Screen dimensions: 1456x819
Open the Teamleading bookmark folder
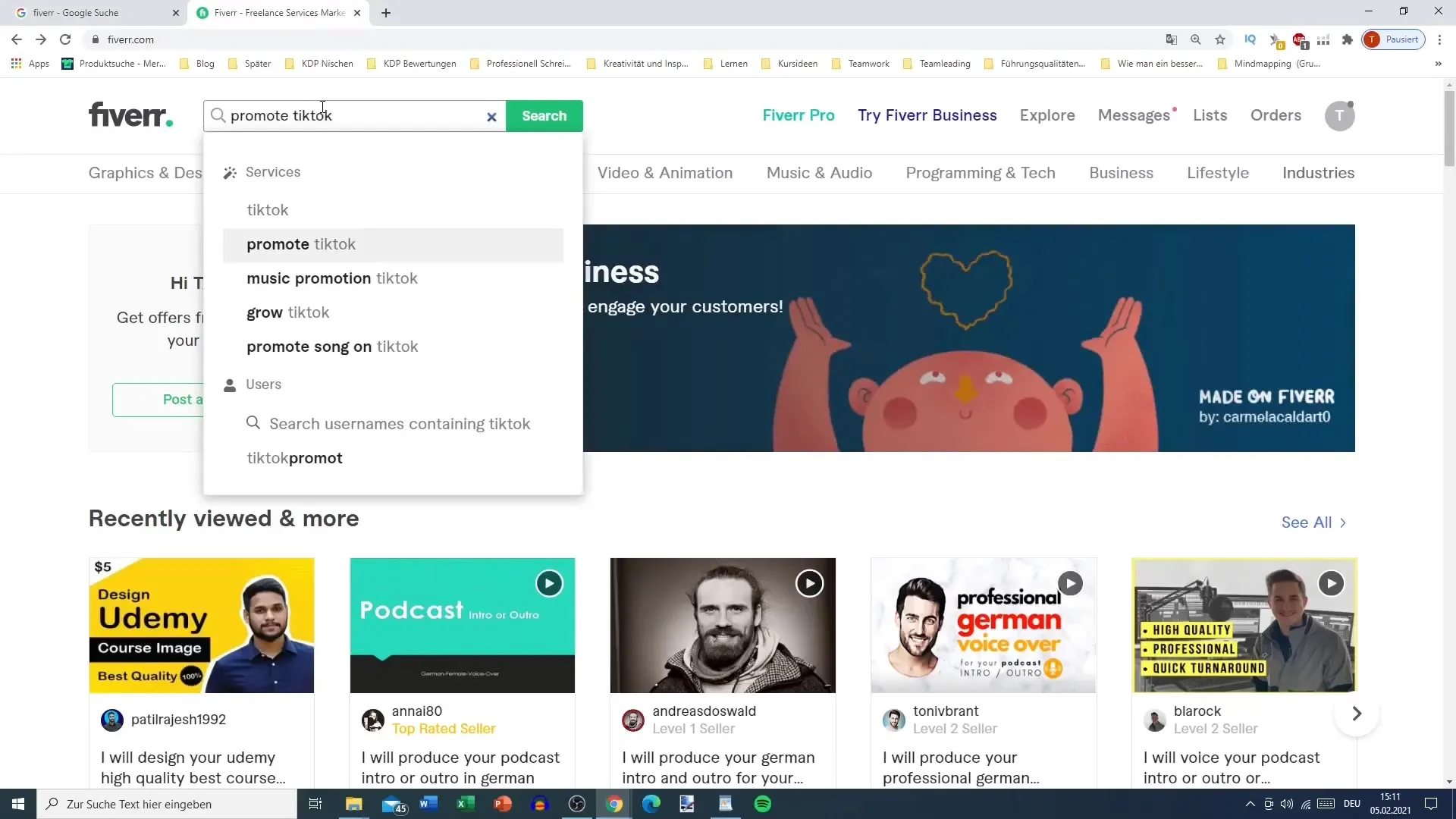pos(937,64)
